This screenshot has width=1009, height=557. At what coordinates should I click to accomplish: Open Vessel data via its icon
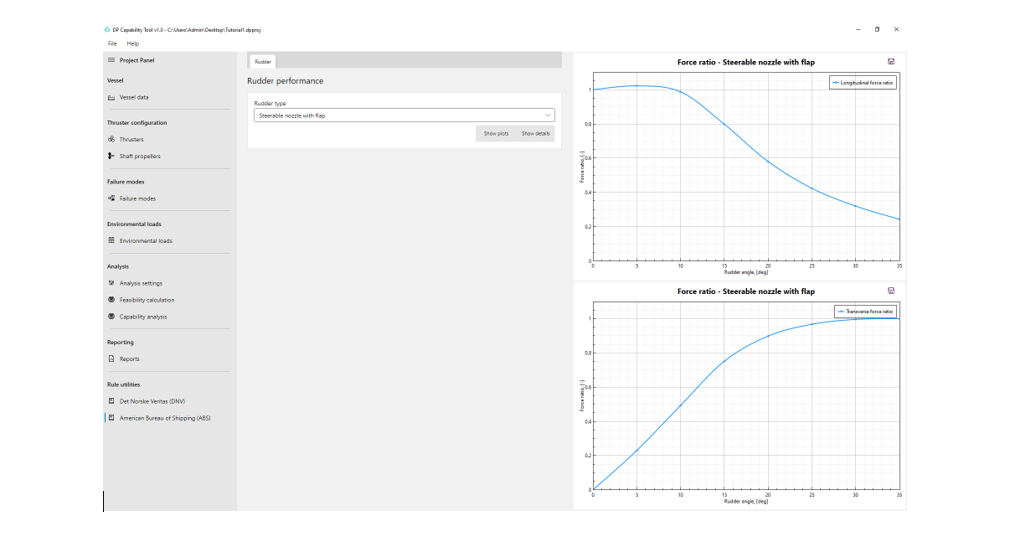coord(111,97)
